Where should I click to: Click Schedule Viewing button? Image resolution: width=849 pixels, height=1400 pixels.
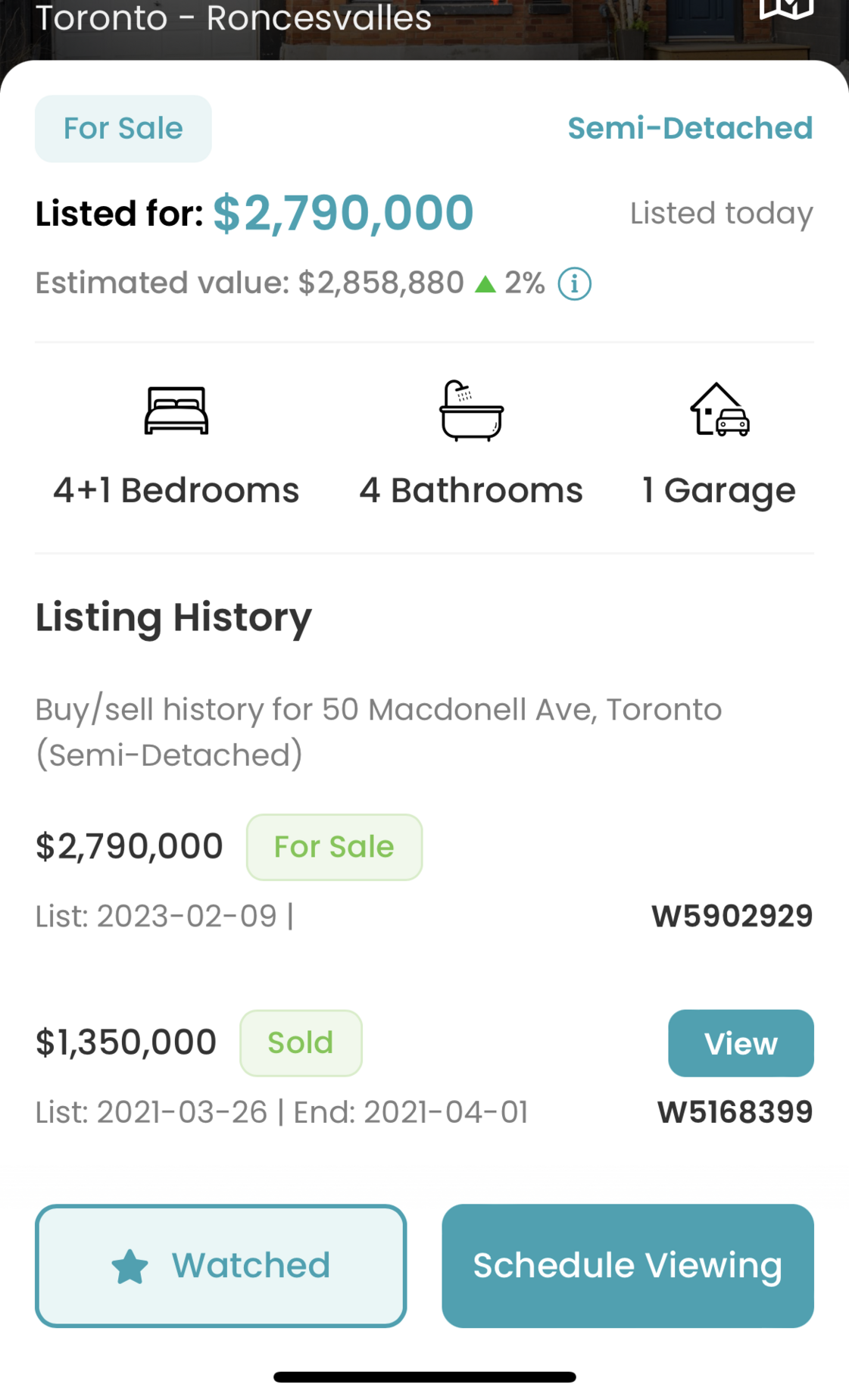pyautogui.click(x=627, y=1266)
